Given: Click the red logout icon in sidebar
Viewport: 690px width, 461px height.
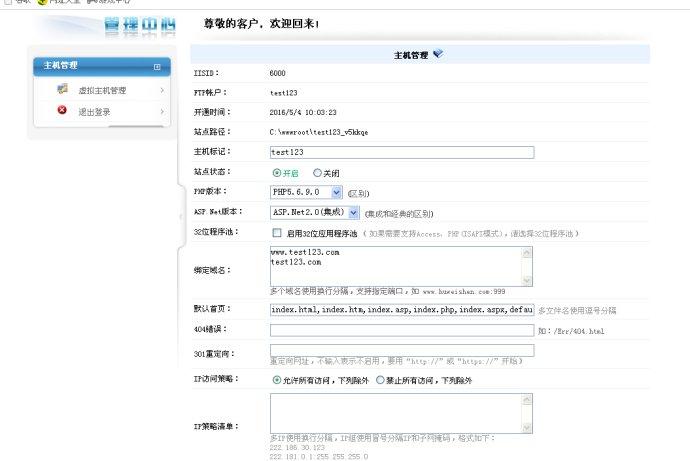Looking at the screenshot, I should [62, 110].
